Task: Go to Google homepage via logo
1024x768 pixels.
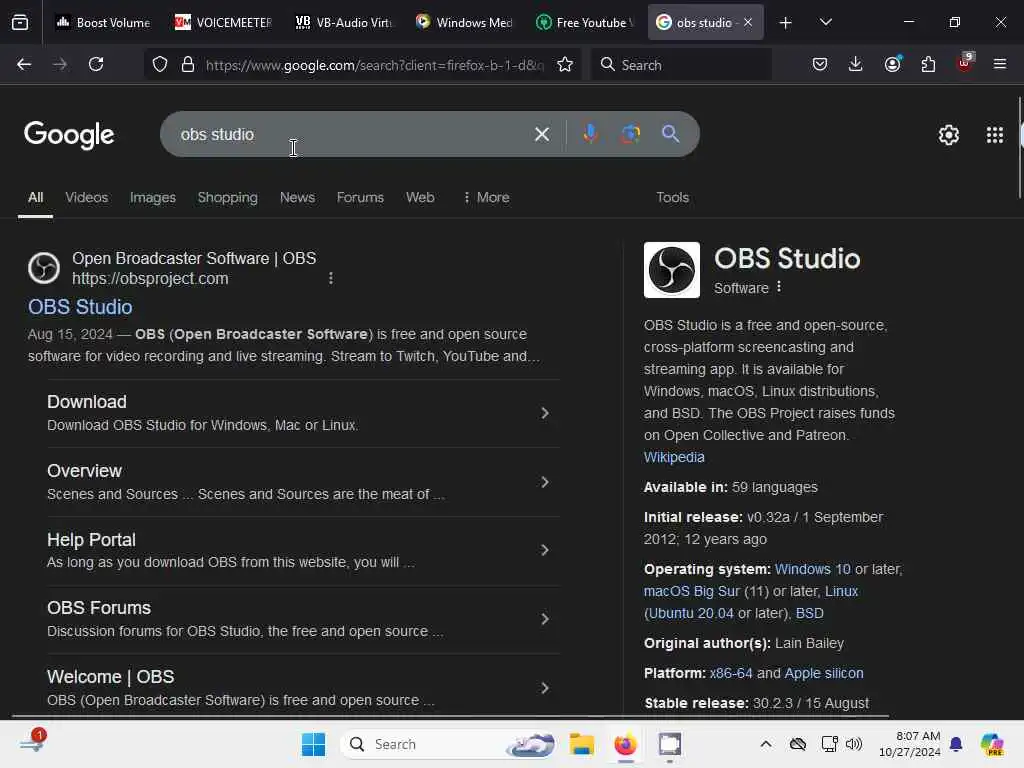Action: (69, 135)
